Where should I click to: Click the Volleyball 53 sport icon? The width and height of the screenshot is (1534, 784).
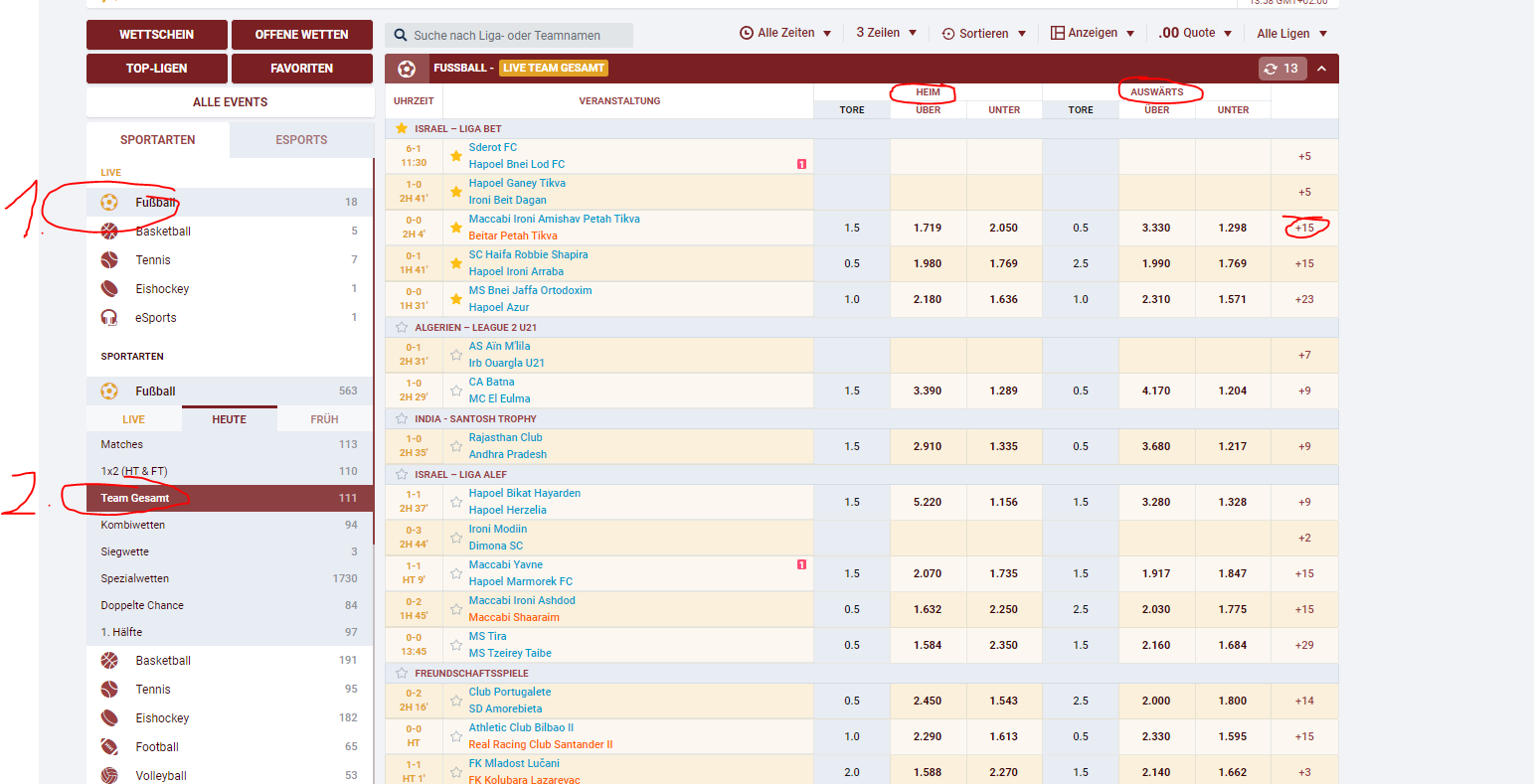109,776
